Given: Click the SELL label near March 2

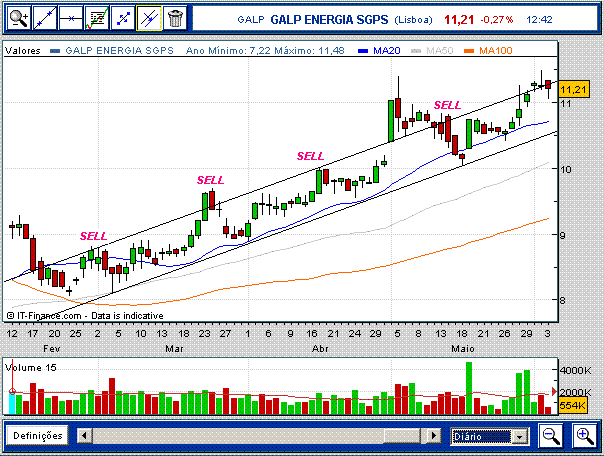Looking at the screenshot, I should pos(93,236).
